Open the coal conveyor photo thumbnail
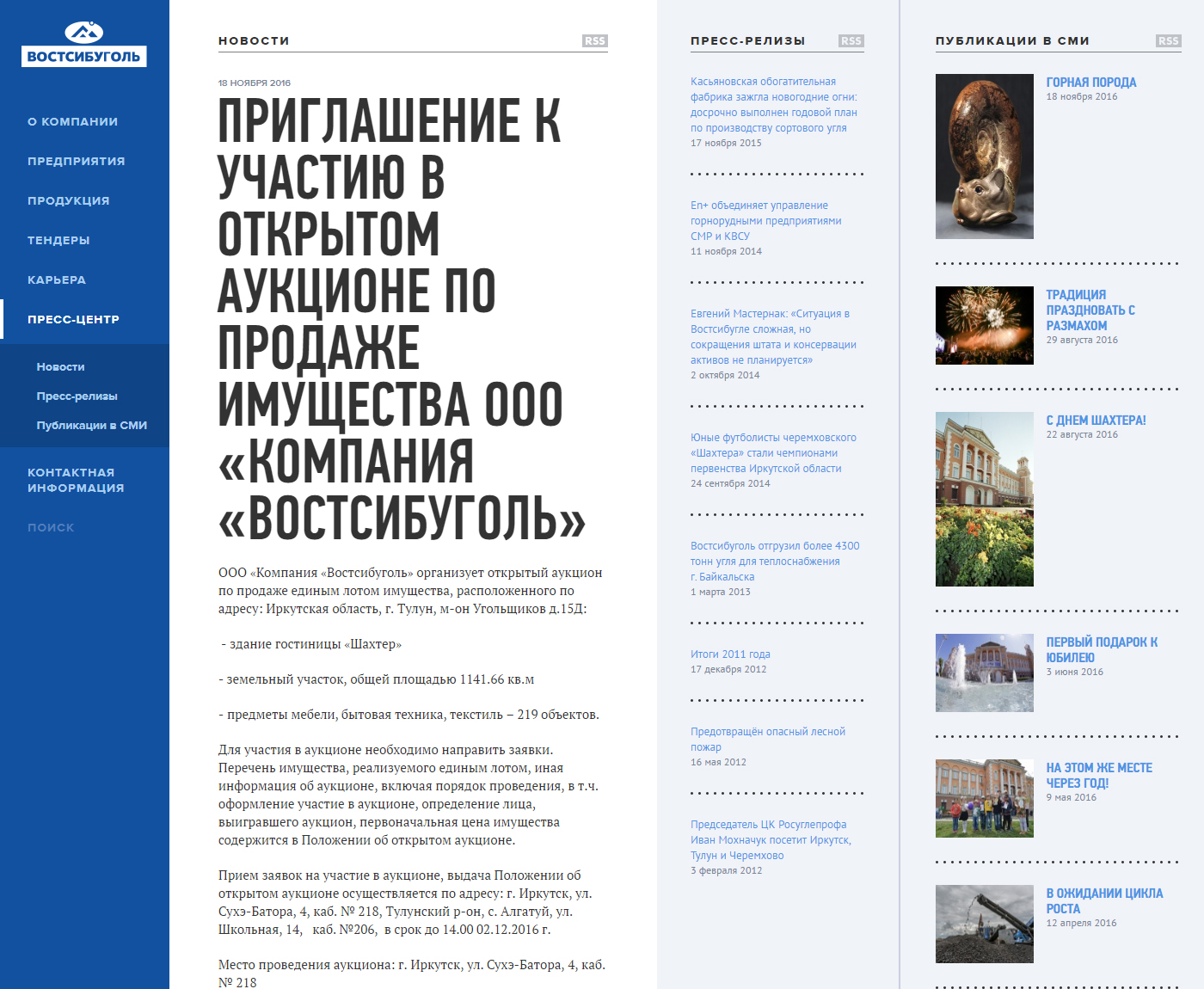This screenshot has height=989, width=1204. tap(984, 924)
